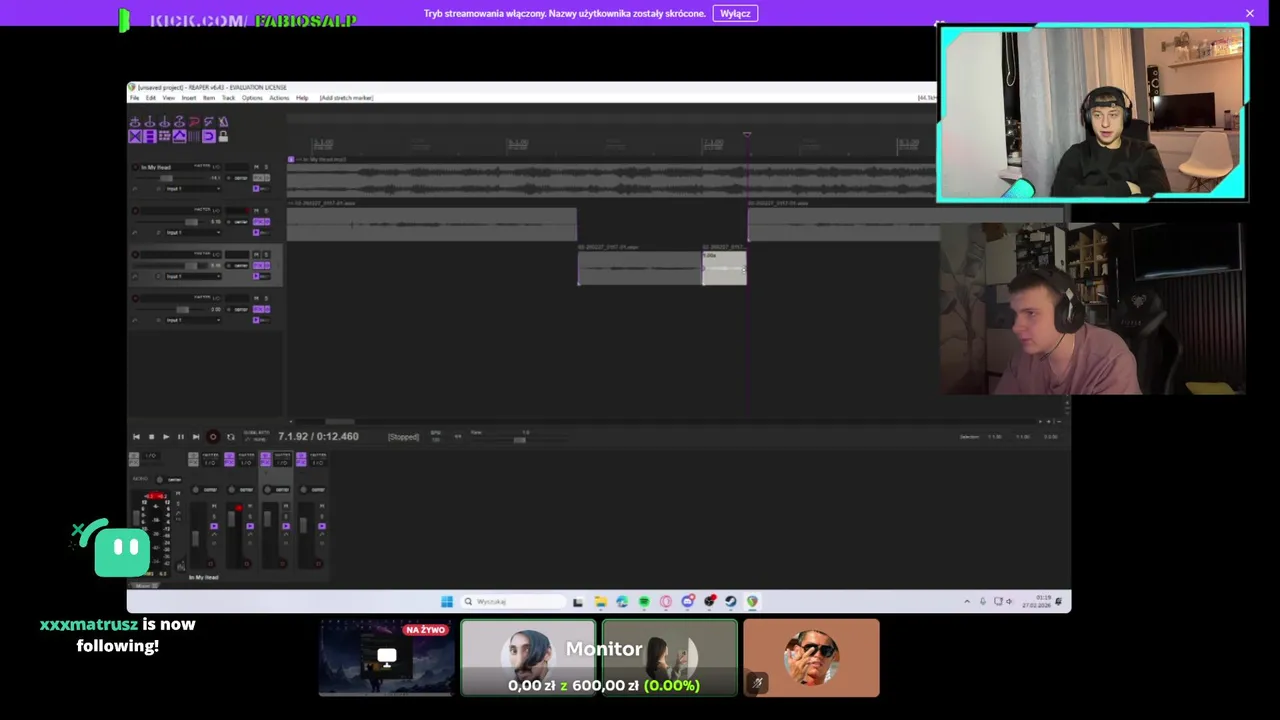The width and height of the screenshot is (1280, 720).
Task: Open the Insert menu in REAPER
Action: pos(189,98)
